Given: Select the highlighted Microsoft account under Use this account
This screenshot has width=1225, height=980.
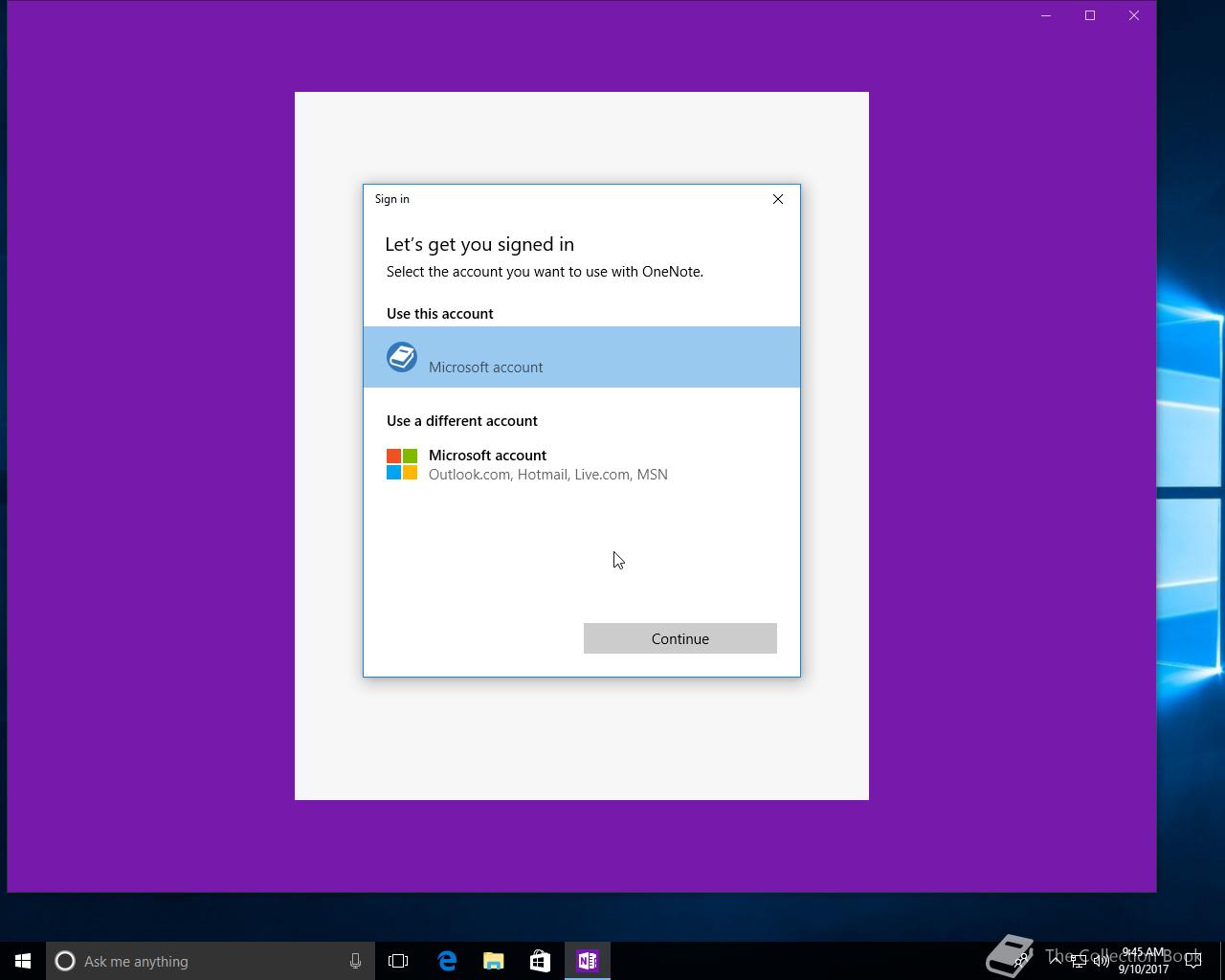Looking at the screenshot, I should pos(581,357).
